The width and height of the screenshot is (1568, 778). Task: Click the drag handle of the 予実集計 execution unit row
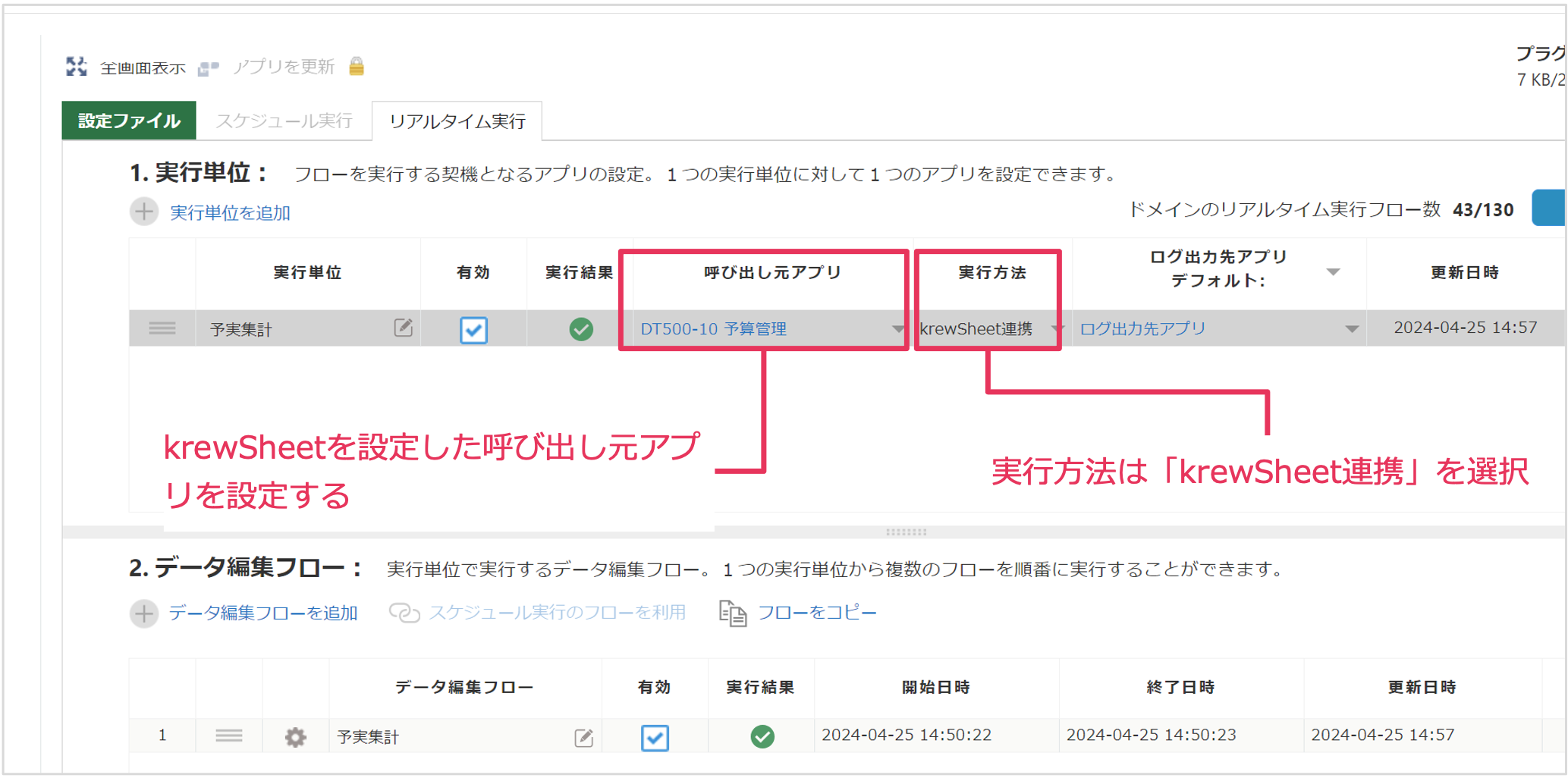pyautogui.click(x=162, y=328)
